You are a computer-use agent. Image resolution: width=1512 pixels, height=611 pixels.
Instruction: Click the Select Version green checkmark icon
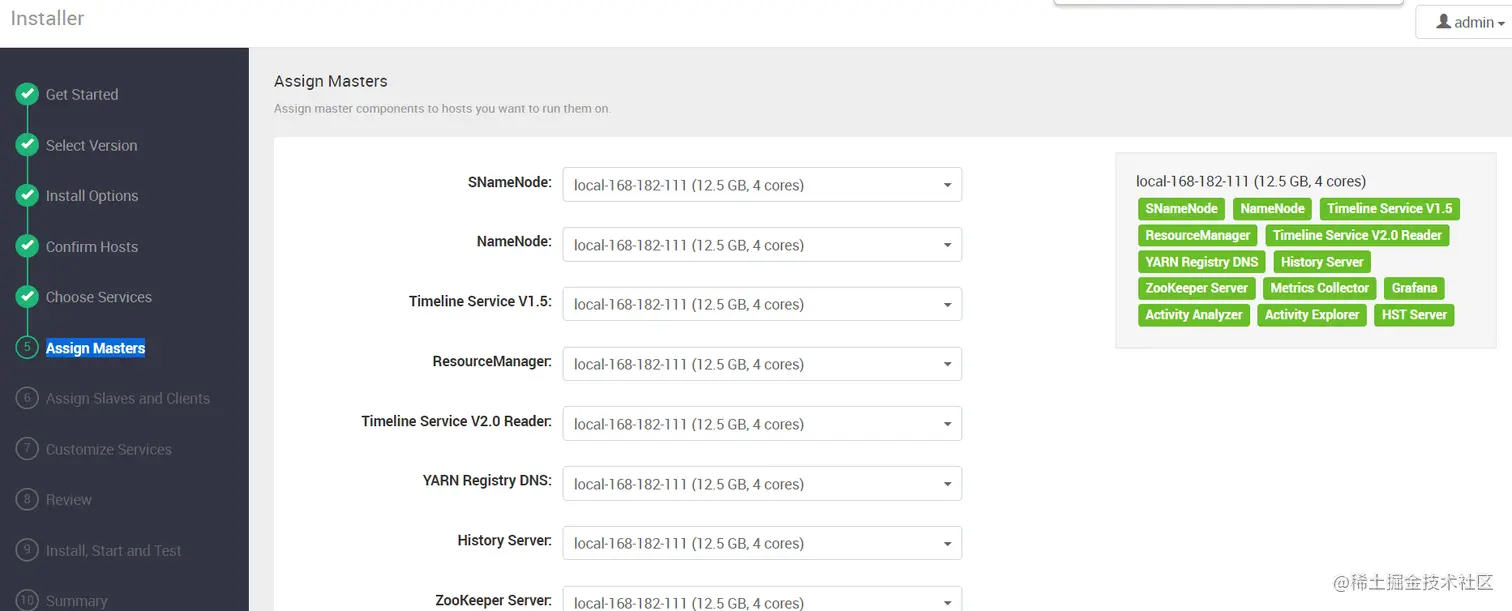27,145
